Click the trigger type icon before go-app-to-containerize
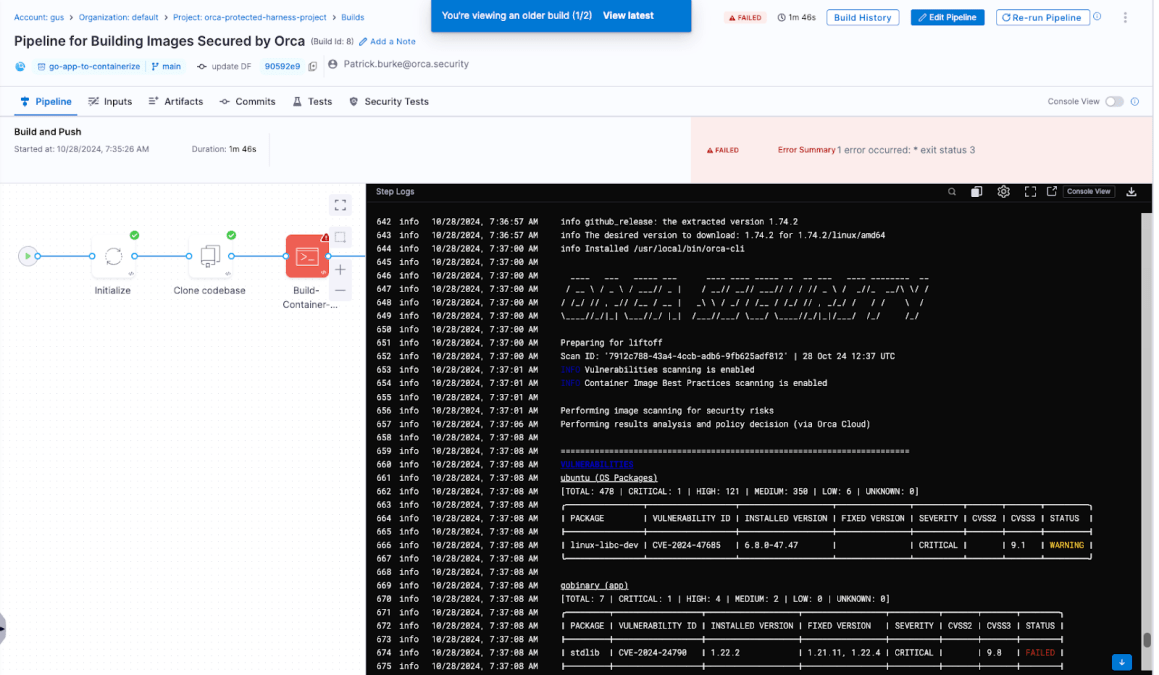 coord(20,67)
